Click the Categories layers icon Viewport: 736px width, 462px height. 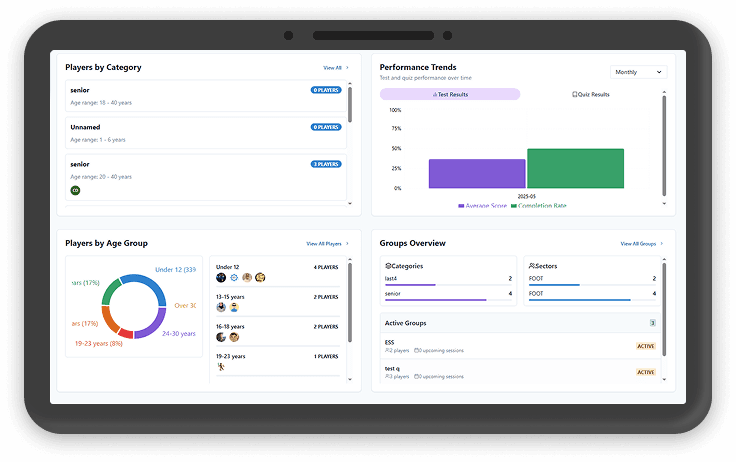point(388,266)
